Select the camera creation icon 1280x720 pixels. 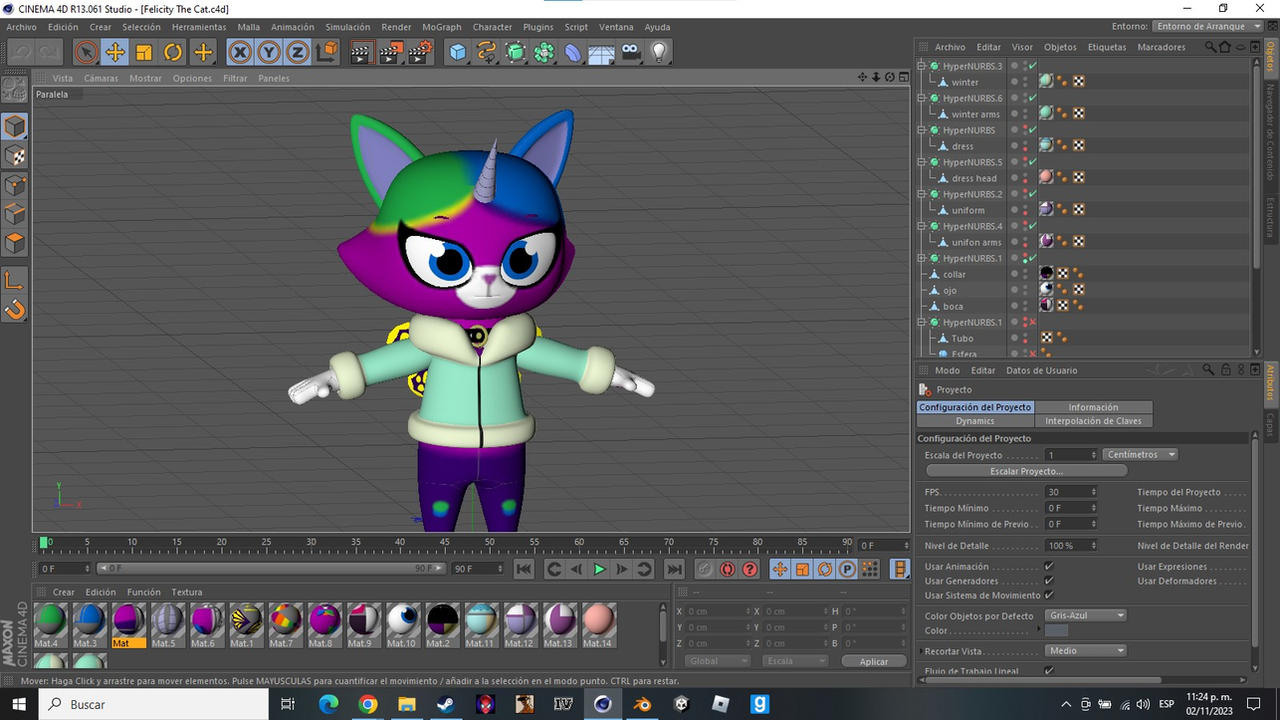(630, 51)
